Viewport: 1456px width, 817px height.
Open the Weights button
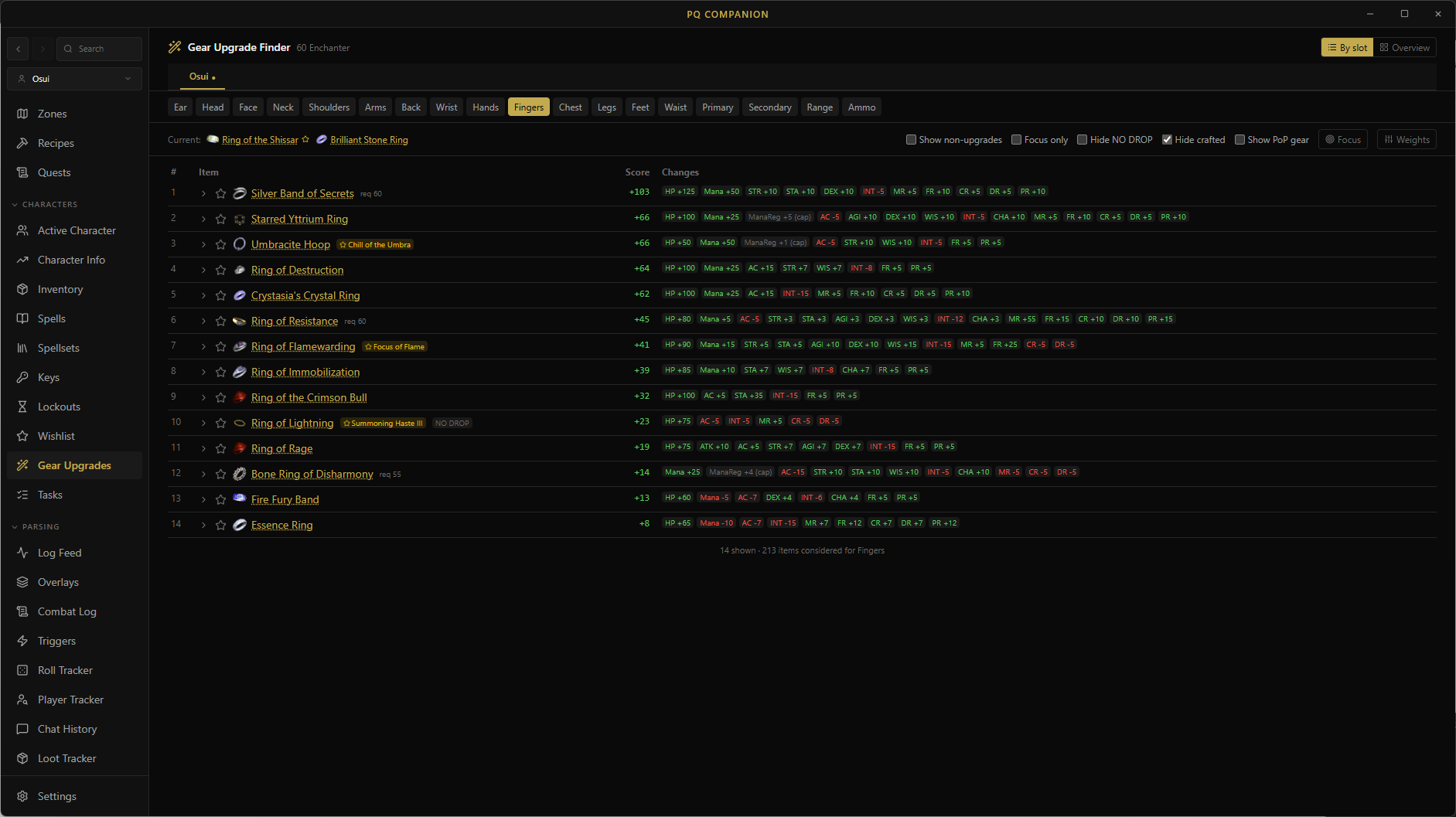[1407, 140]
